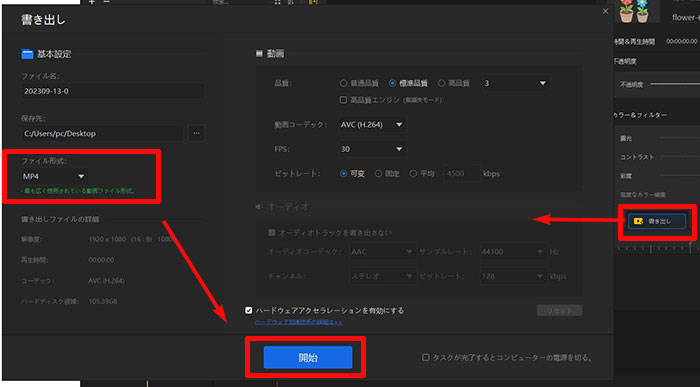This screenshot has height=387, width=700.
Task: Close the 書き出し dialog
Action: pos(605,11)
